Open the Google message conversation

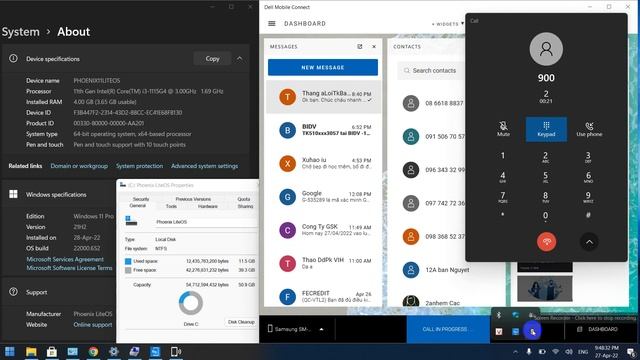point(323,197)
